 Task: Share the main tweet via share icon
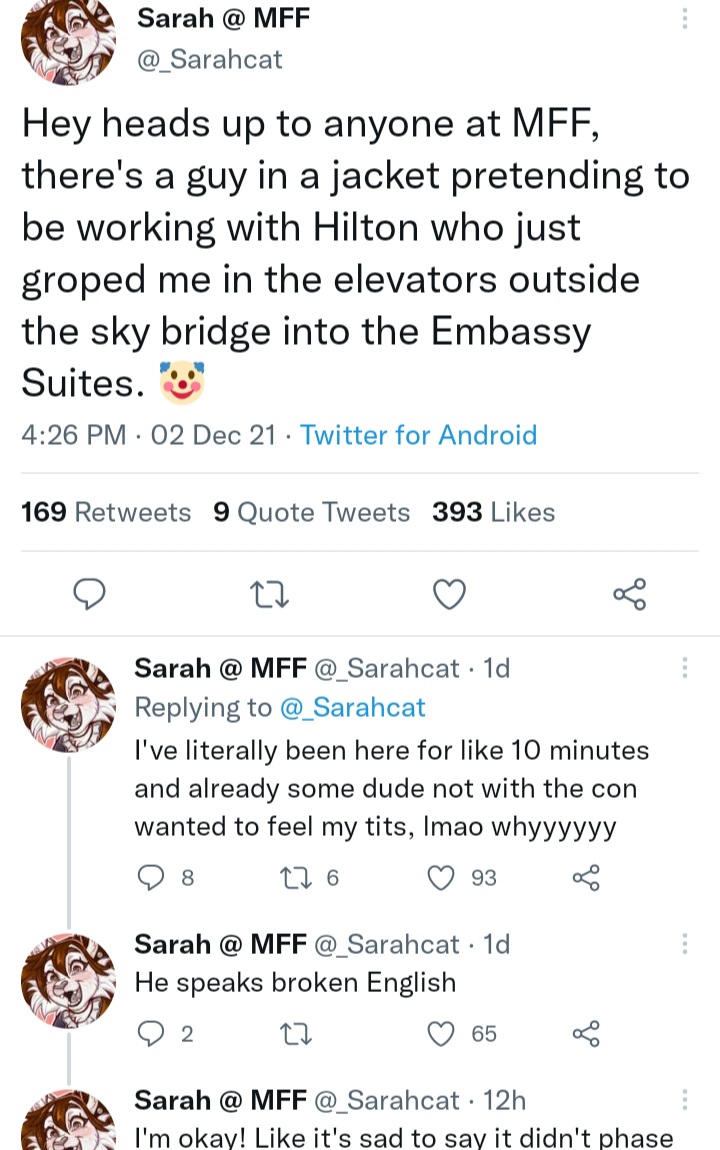point(630,594)
